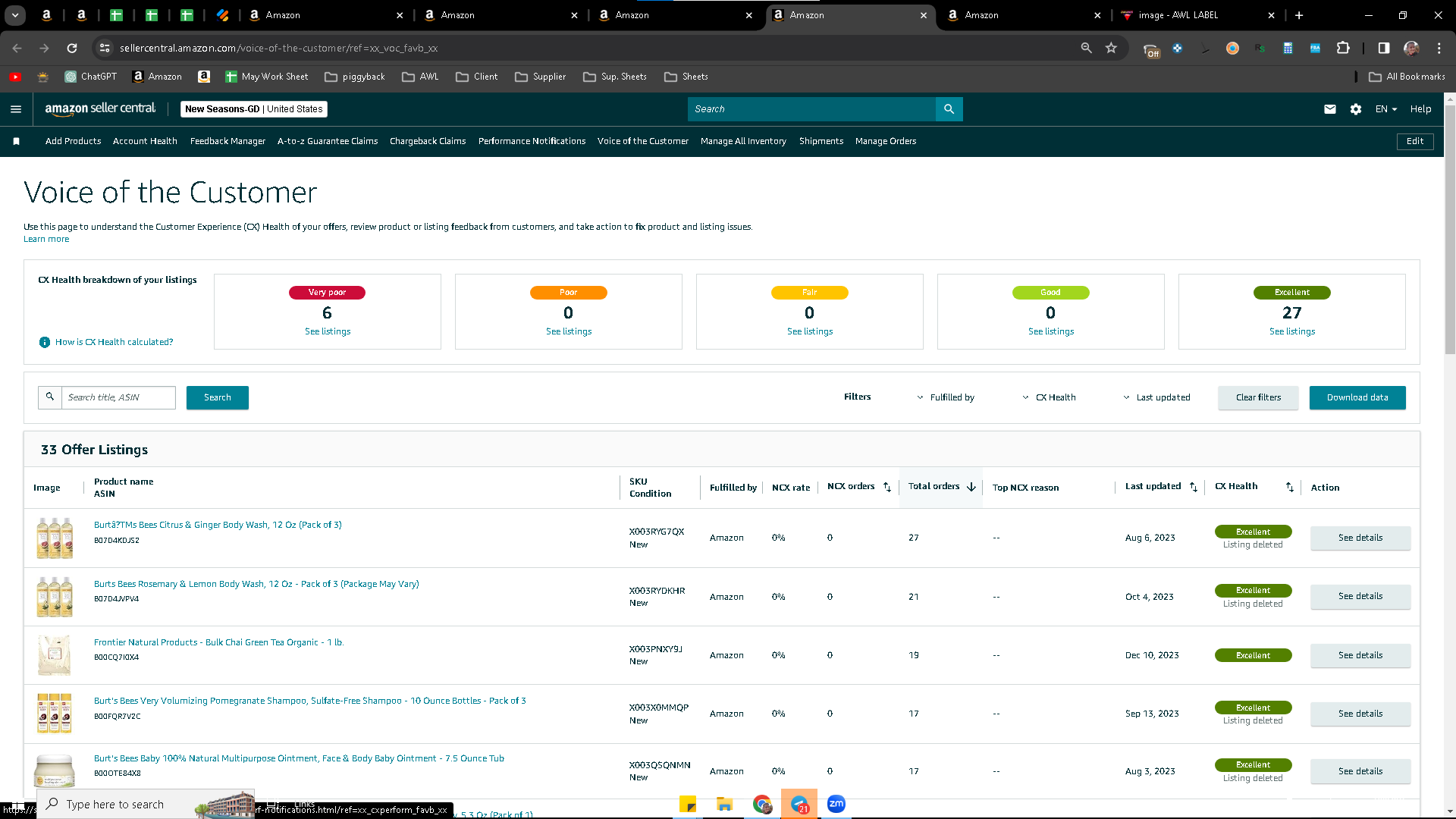The image size is (1456, 819).
Task: Click Clear filters button
Action: pos(1258,397)
